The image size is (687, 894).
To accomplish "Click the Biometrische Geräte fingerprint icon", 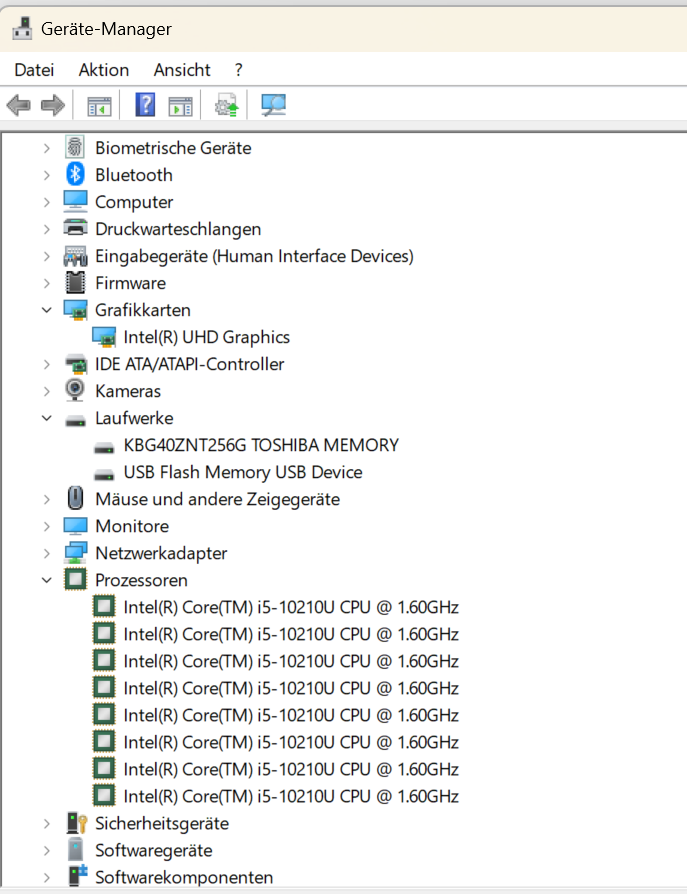I will [x=75, y=147].
